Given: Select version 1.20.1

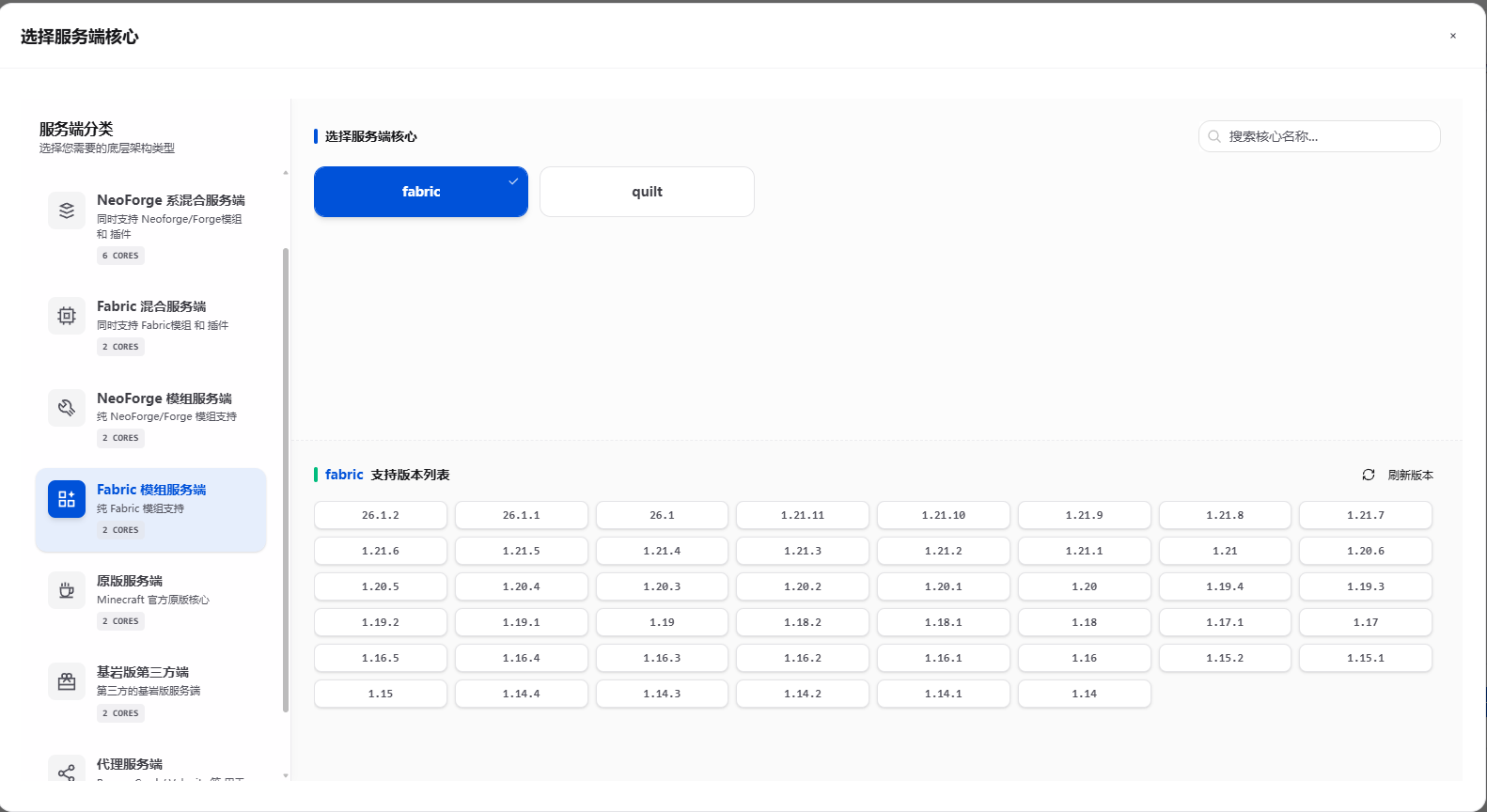Looking at the screenshot, I should (944, 586).
